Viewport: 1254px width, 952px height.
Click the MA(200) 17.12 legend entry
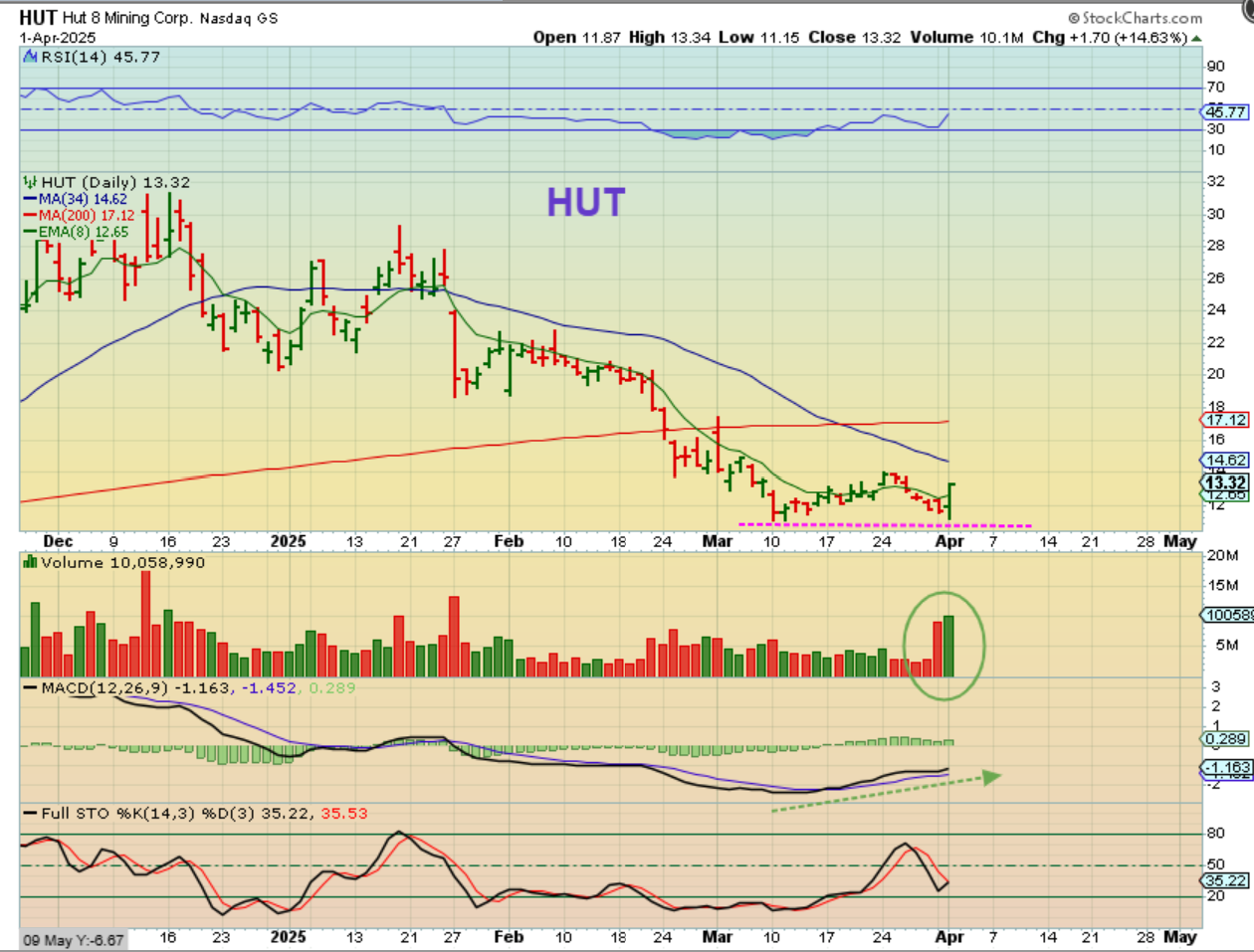pyautogui.click(x=80, y=215)
